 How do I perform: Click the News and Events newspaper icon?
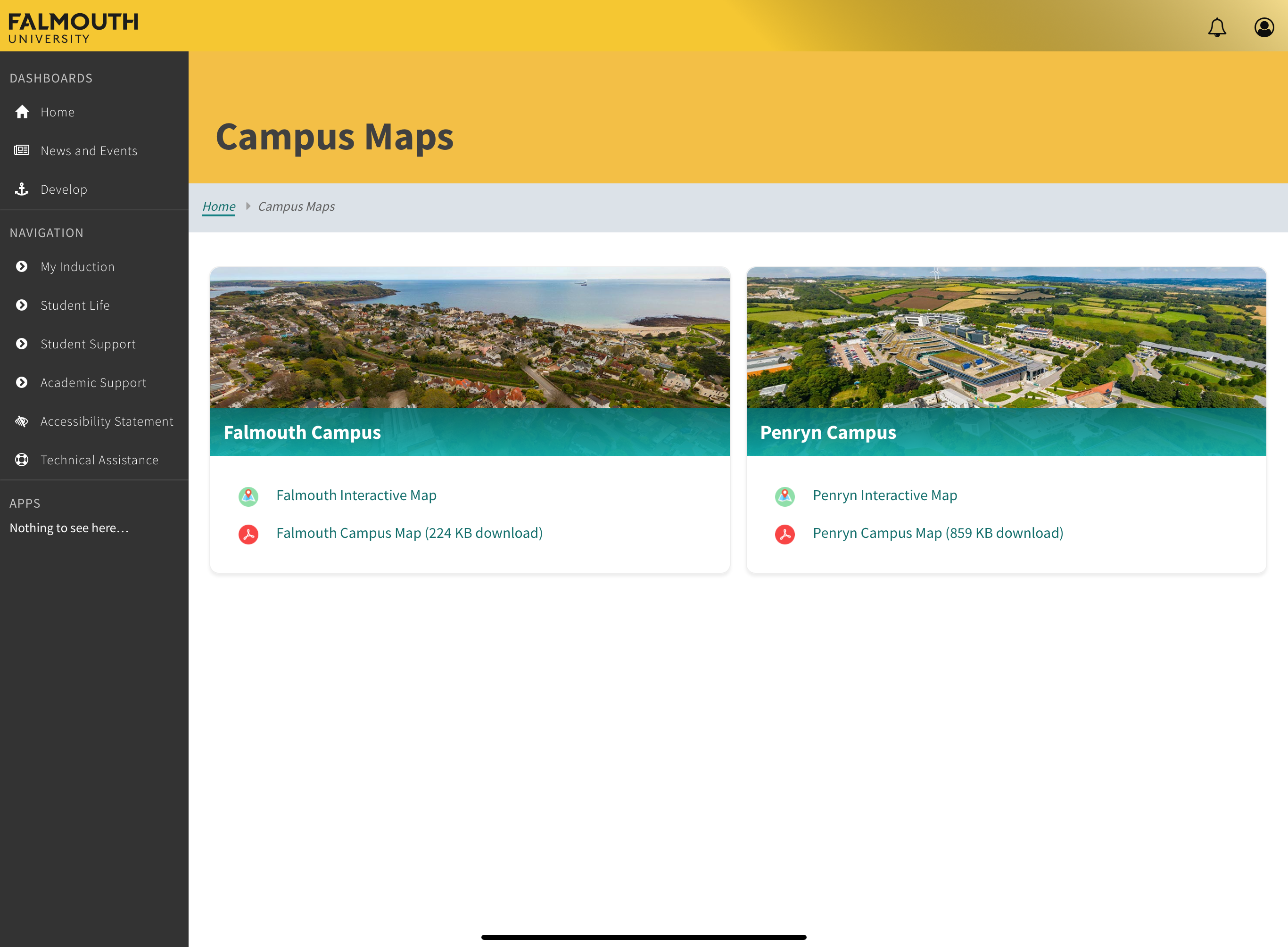pyautogui.click(x=22, y=150)
